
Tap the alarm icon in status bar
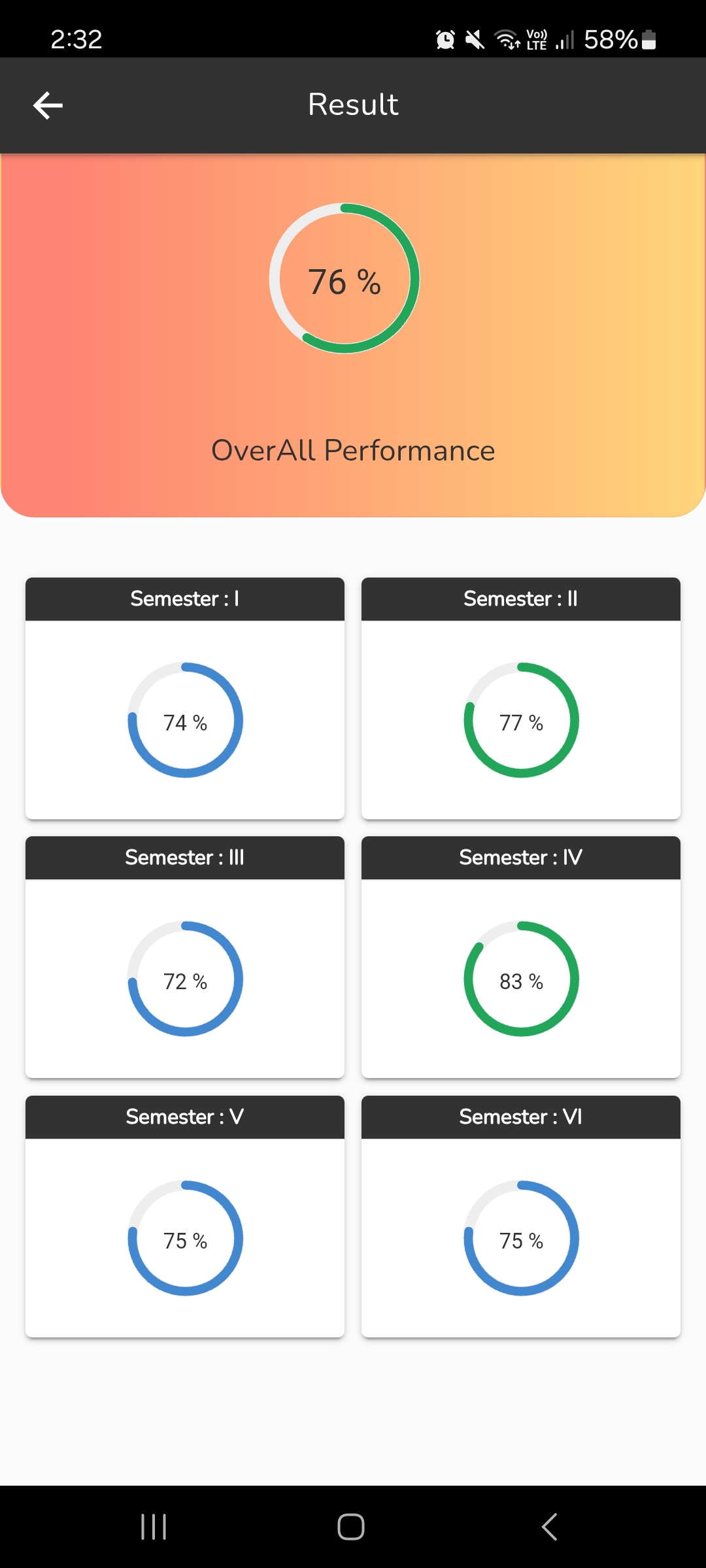click(x=445, y=40)
